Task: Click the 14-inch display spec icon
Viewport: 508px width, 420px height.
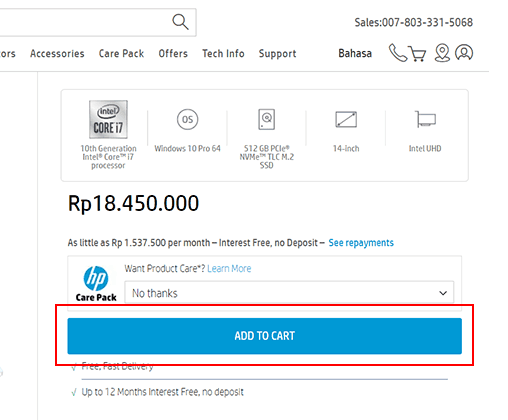Action: [346, 119]
